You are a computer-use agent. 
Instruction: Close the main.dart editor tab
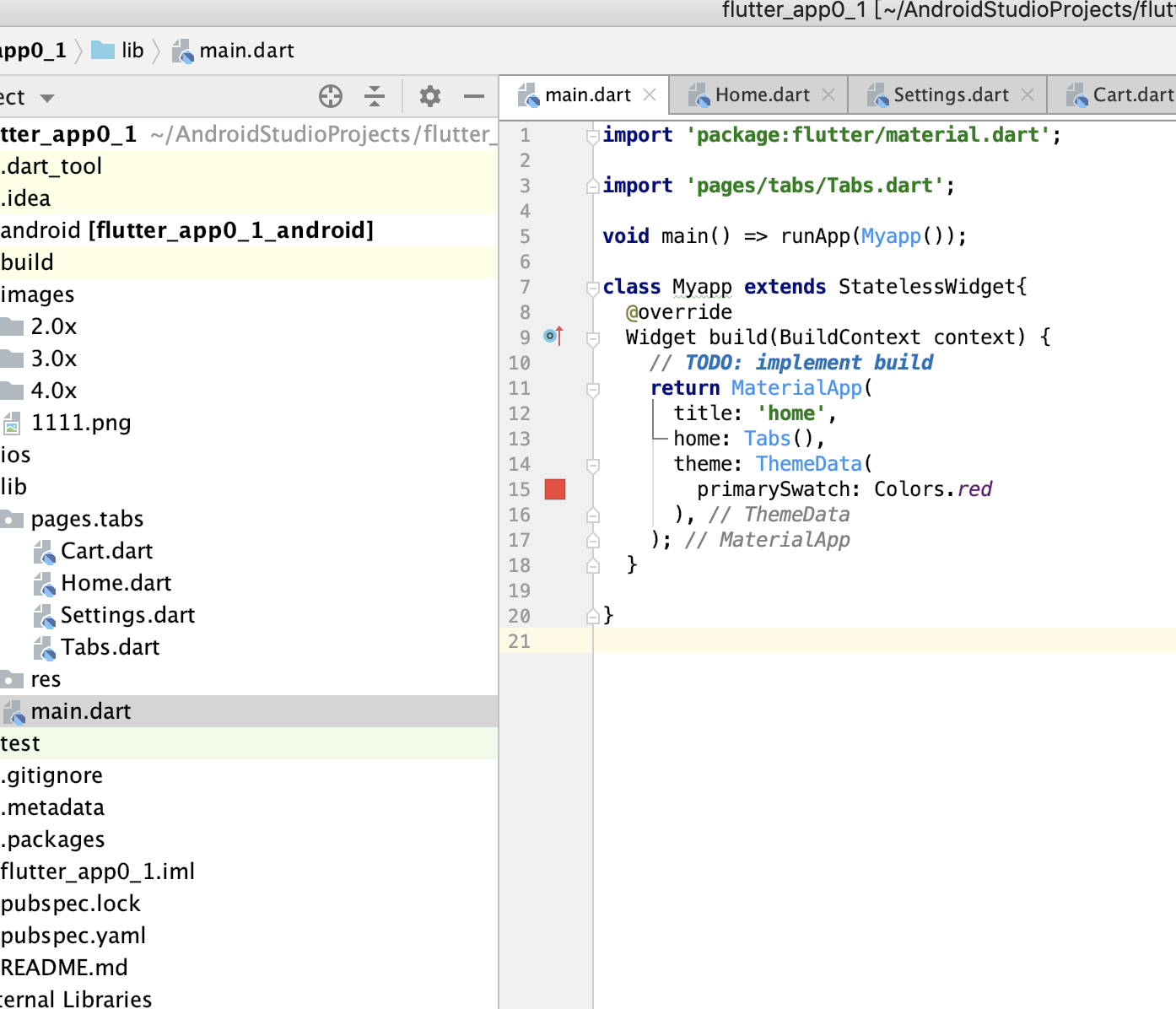click(650, 94)
